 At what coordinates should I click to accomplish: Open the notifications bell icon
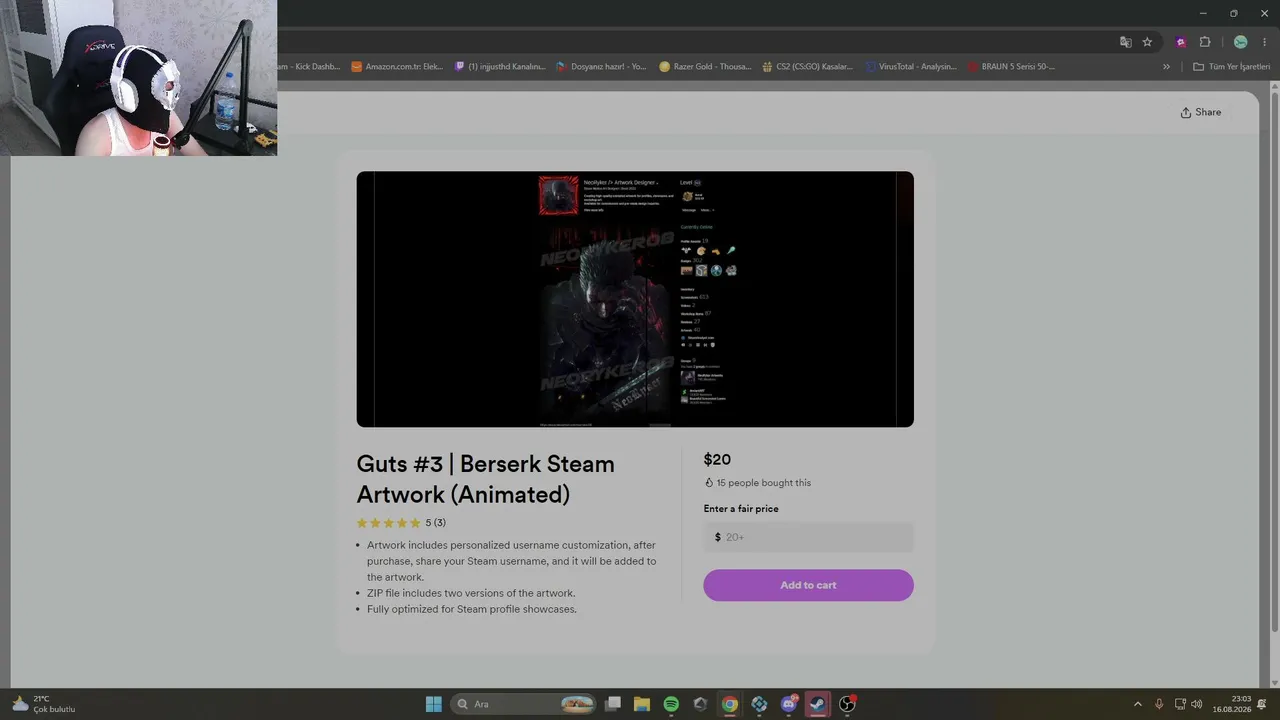(1262, 704)
